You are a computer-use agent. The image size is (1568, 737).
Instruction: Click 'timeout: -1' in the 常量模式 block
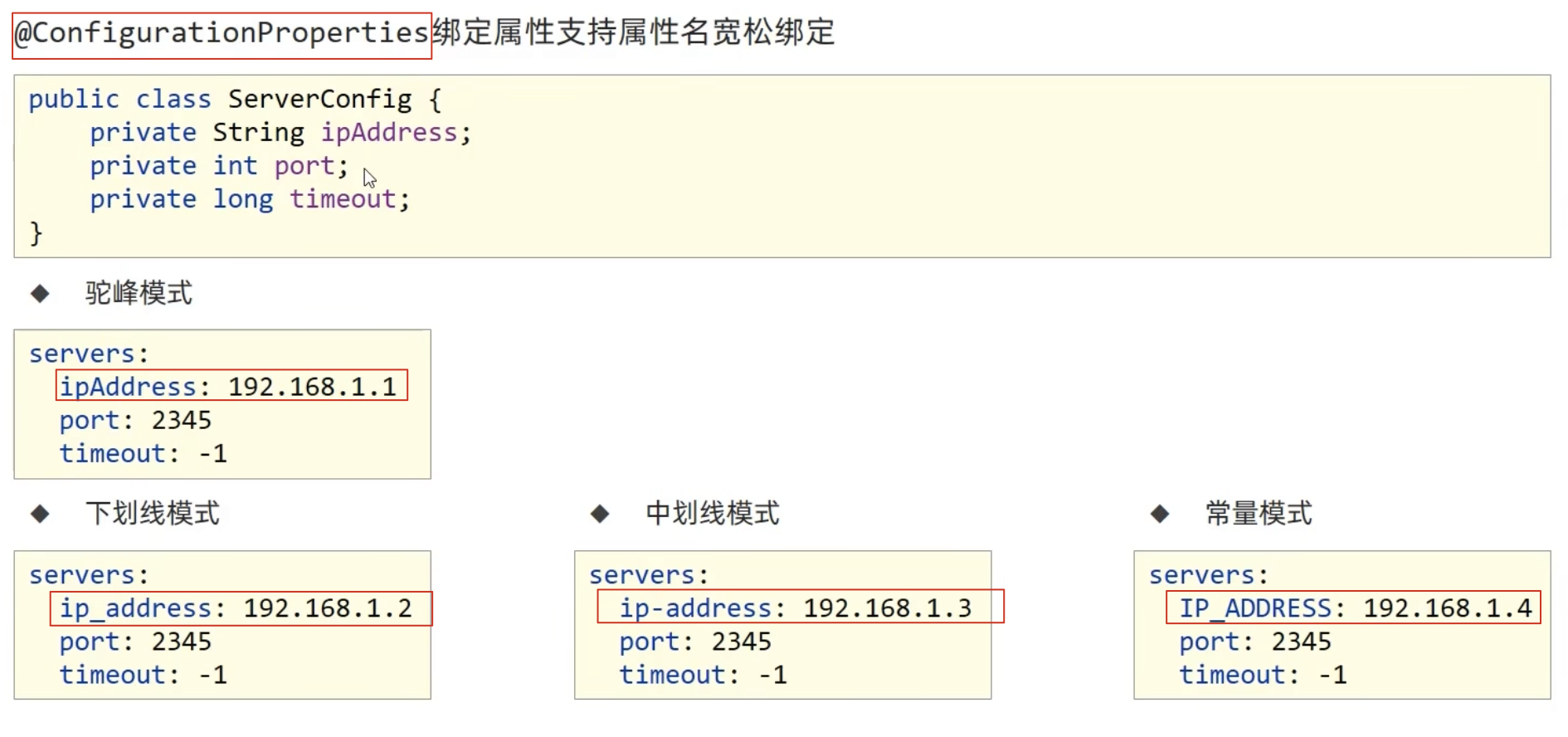coord(1263,675)
